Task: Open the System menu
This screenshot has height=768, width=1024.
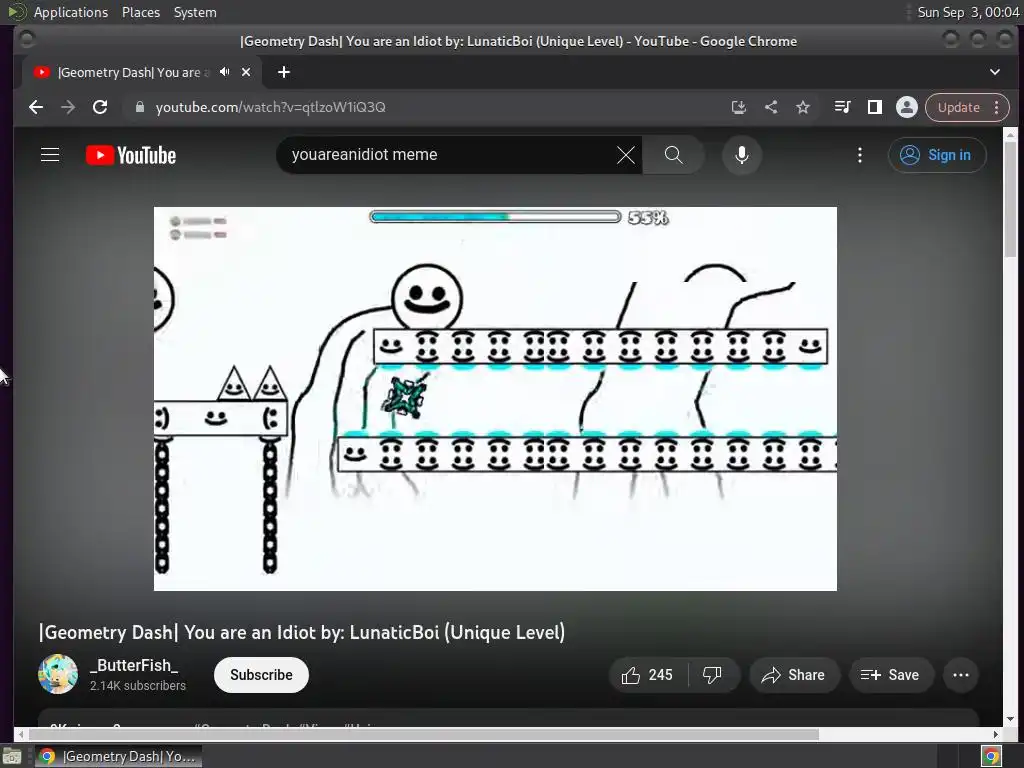Action: pos(195,12)
